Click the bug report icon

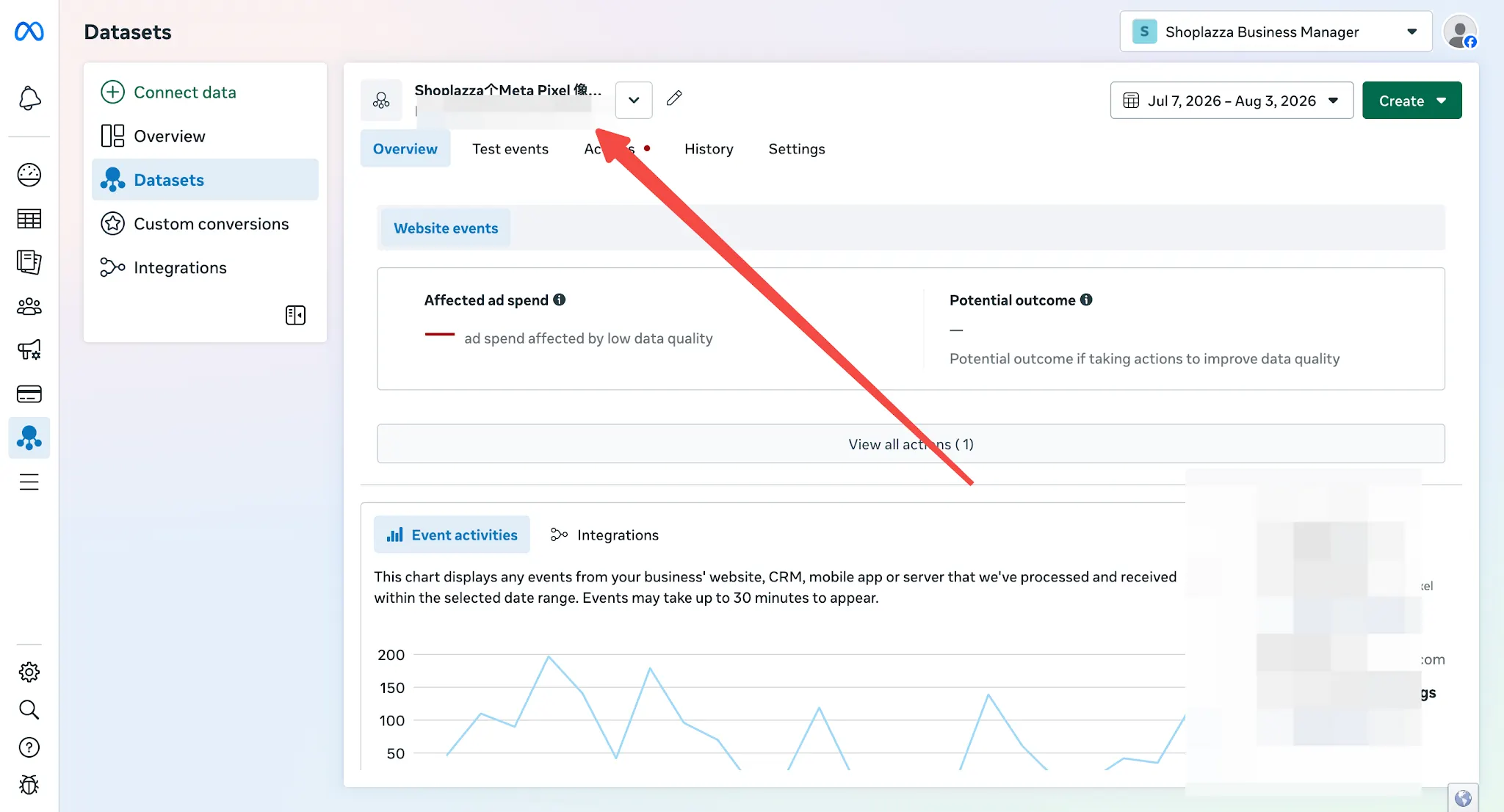pyautogui.click(x=29, y=785)
